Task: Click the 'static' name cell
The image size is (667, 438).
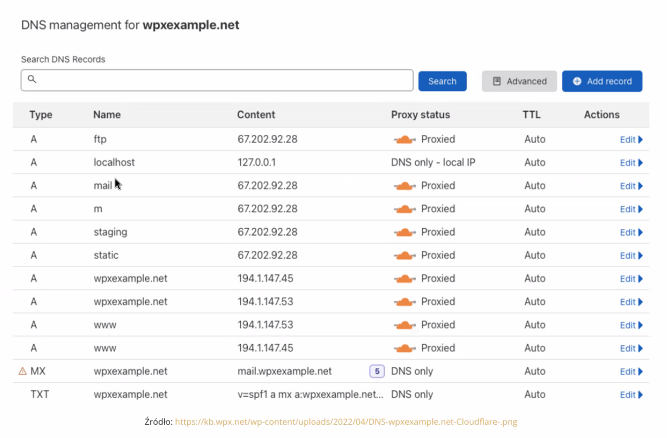Action: click(106, 255)
